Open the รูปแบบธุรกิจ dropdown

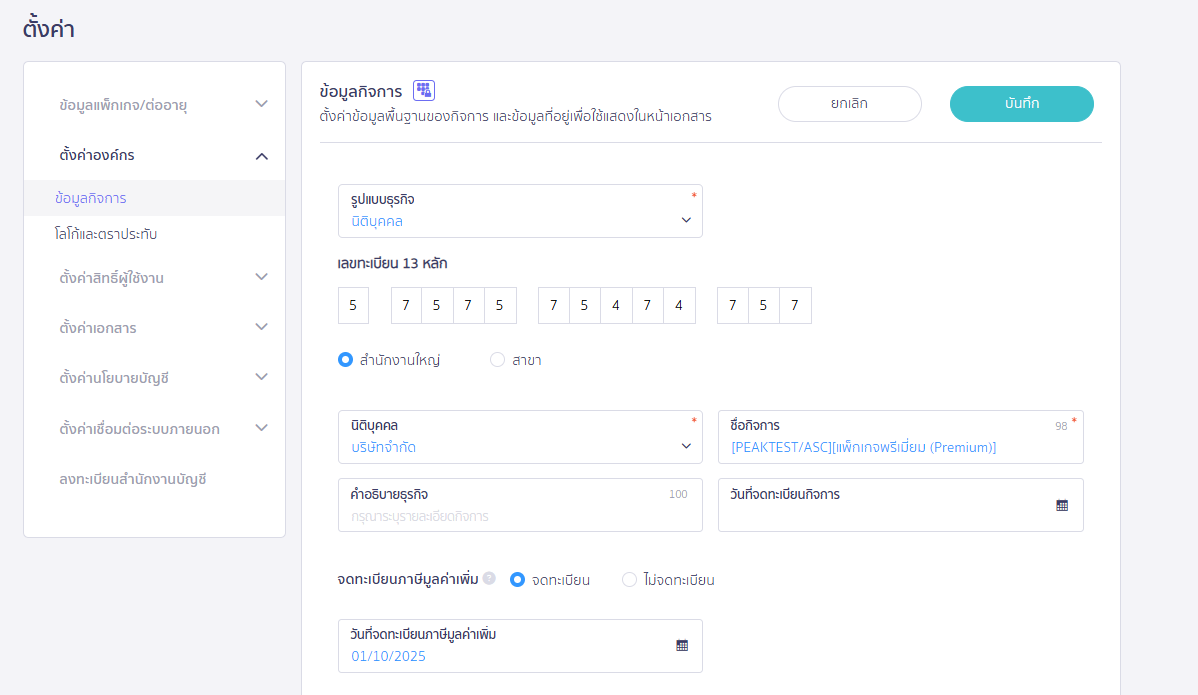coord(520,211)
